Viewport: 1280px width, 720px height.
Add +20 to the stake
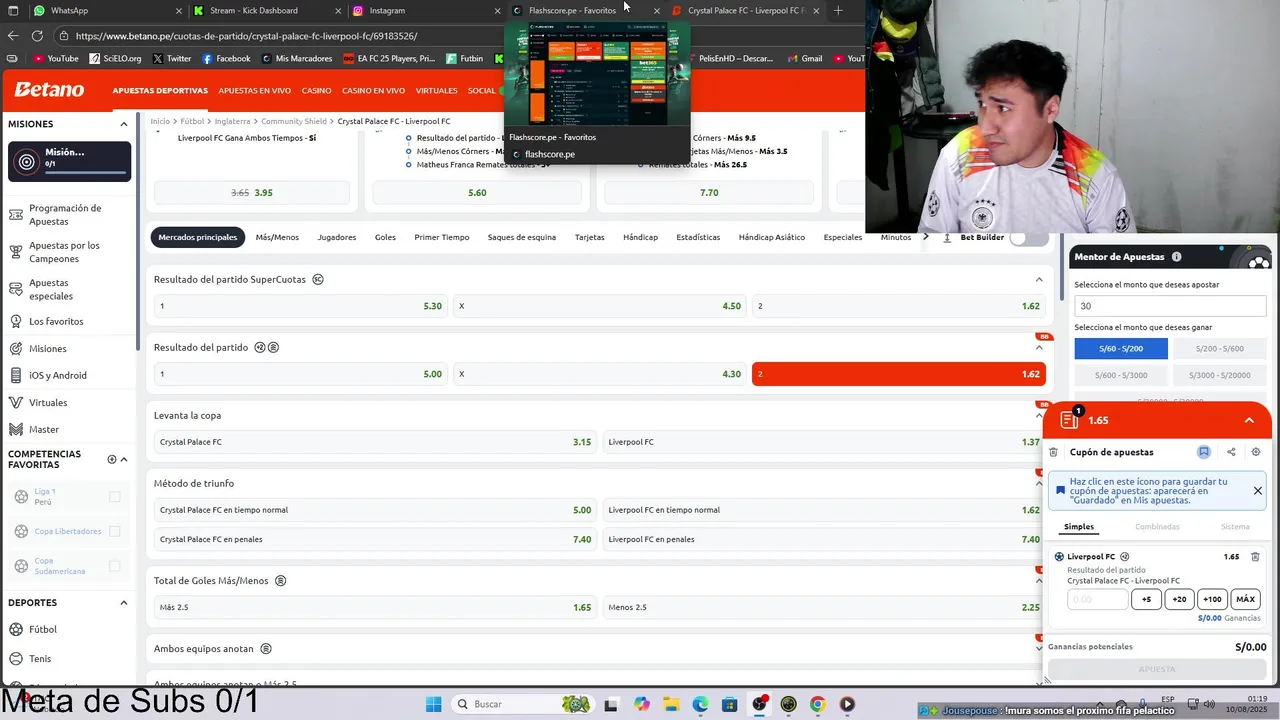(x=1179, y=599)
